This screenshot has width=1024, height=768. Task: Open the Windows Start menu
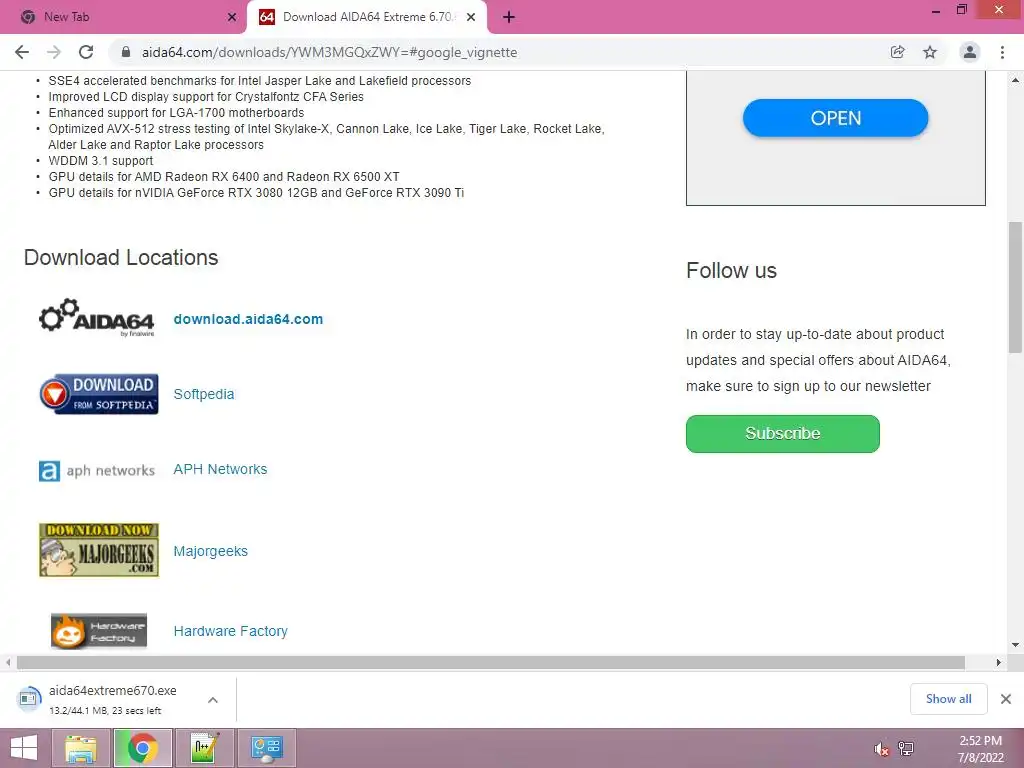click(24, 748)
